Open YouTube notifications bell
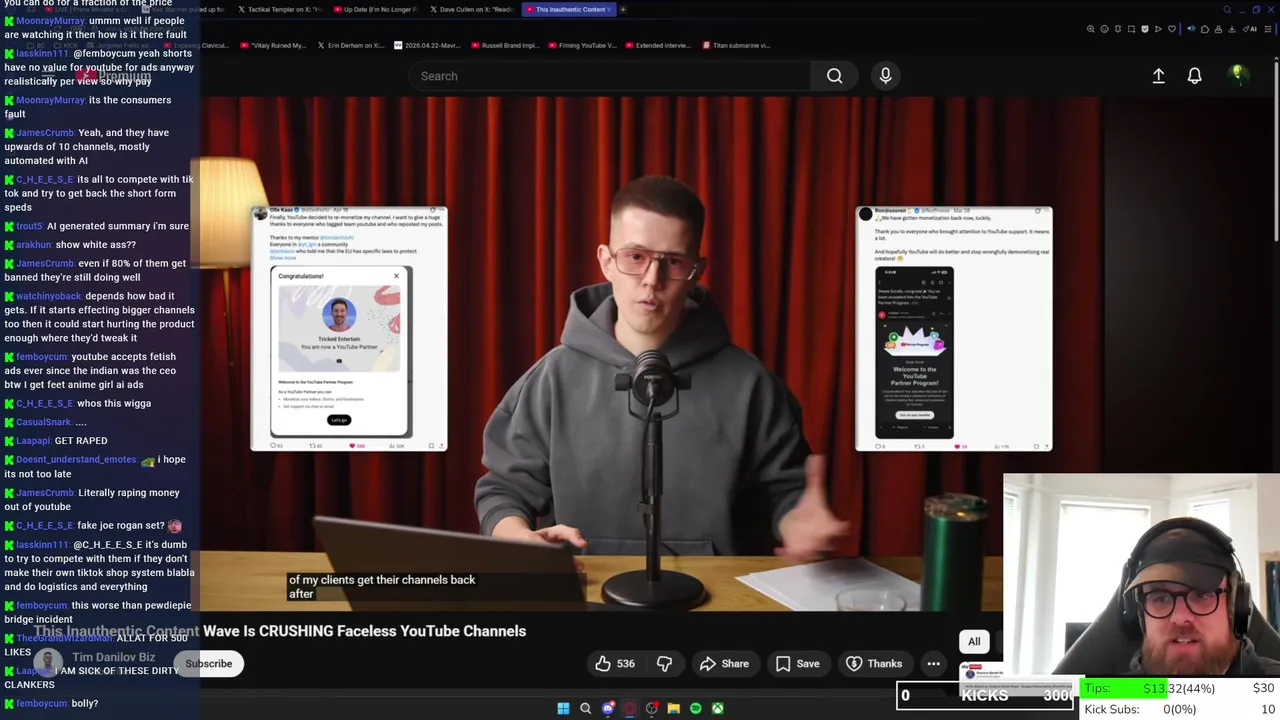 pyautogui.click(x=1194, y=76)
